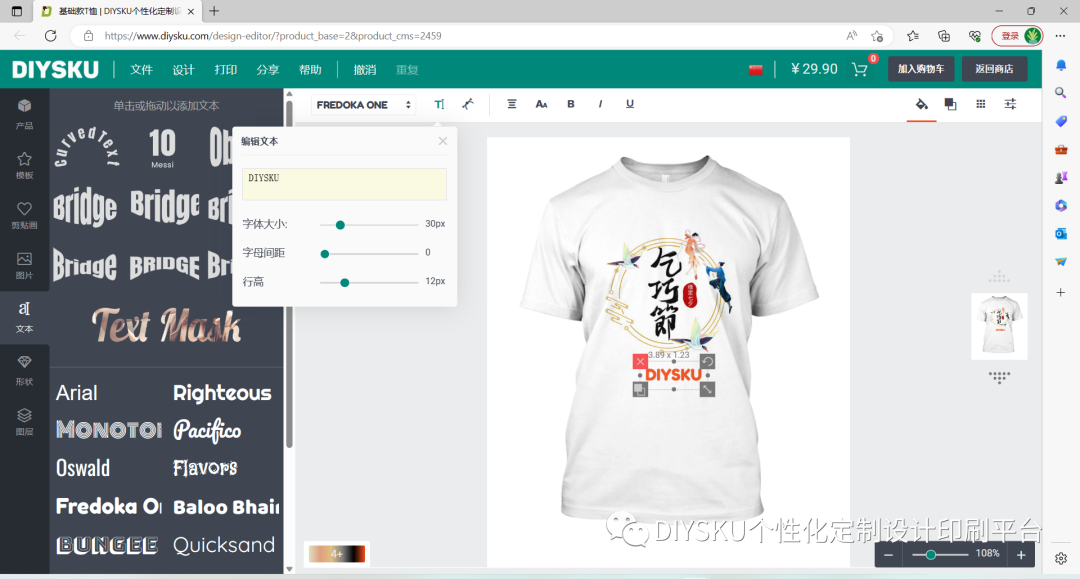Image resolution: width=1080 pixels, height=579 pixels.
Task: Open the Edge sidebar search icon
Action: 1061,93
